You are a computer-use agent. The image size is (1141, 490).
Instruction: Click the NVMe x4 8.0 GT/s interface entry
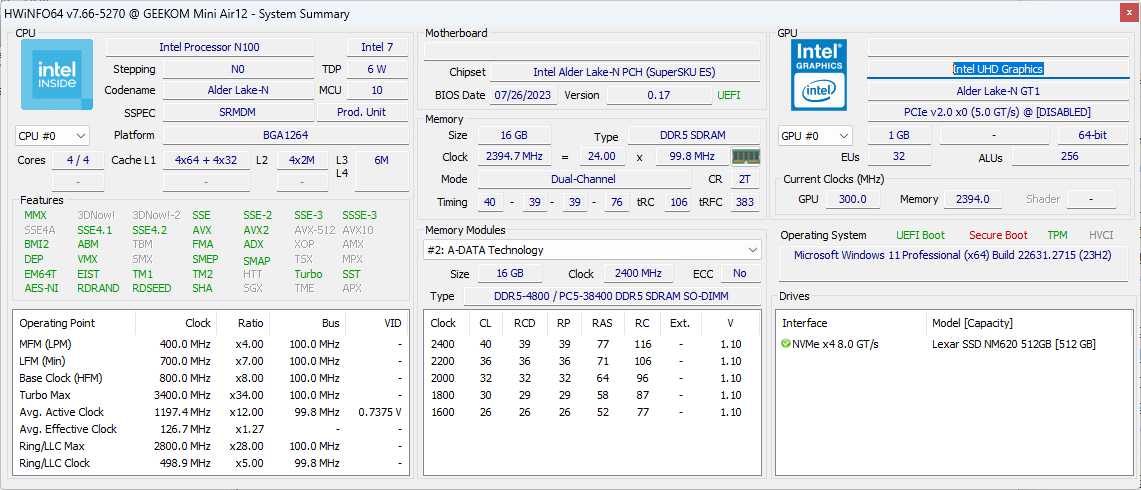pos(835,344)
